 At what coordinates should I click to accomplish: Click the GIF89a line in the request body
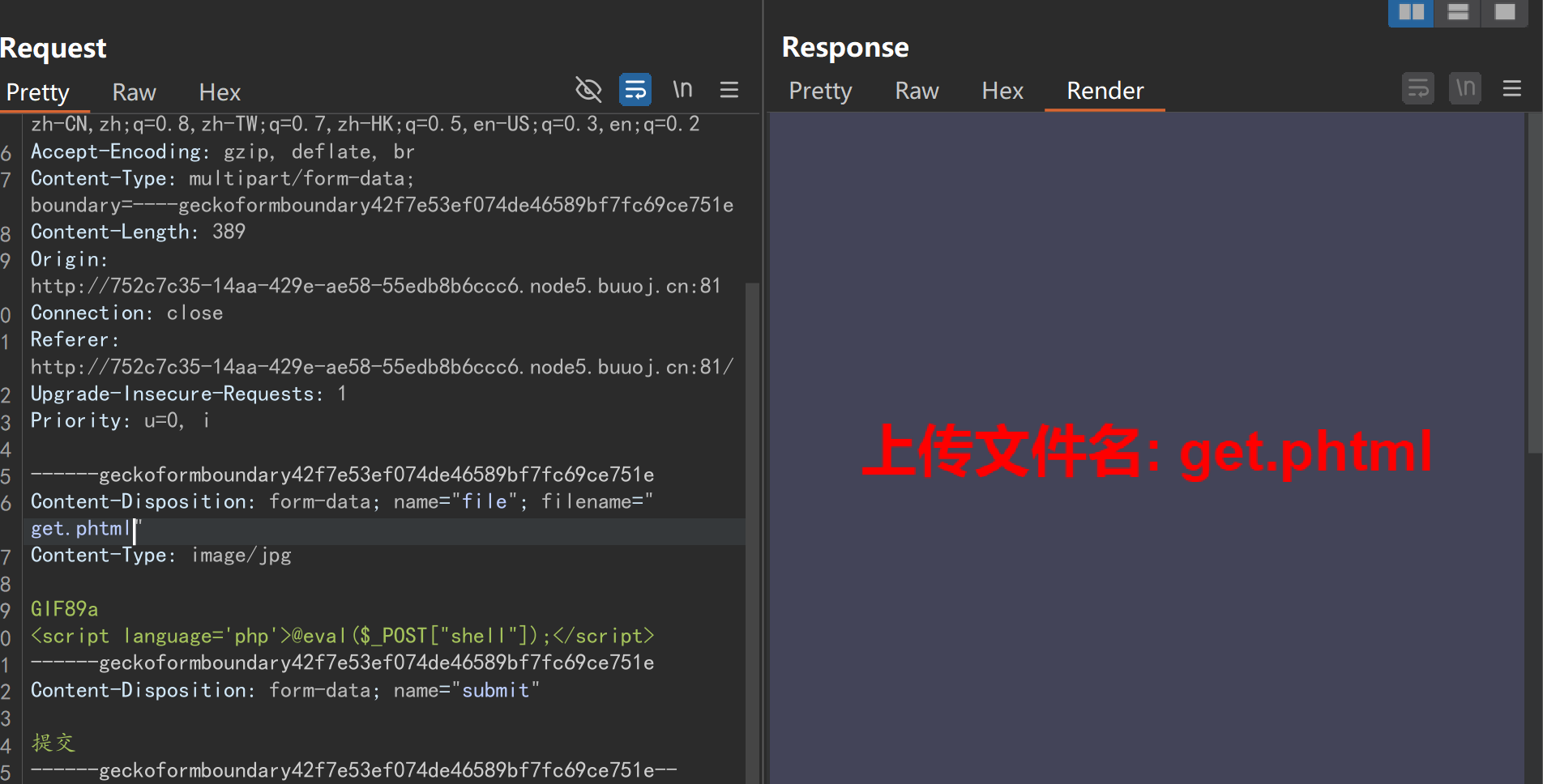coord(63,607)
